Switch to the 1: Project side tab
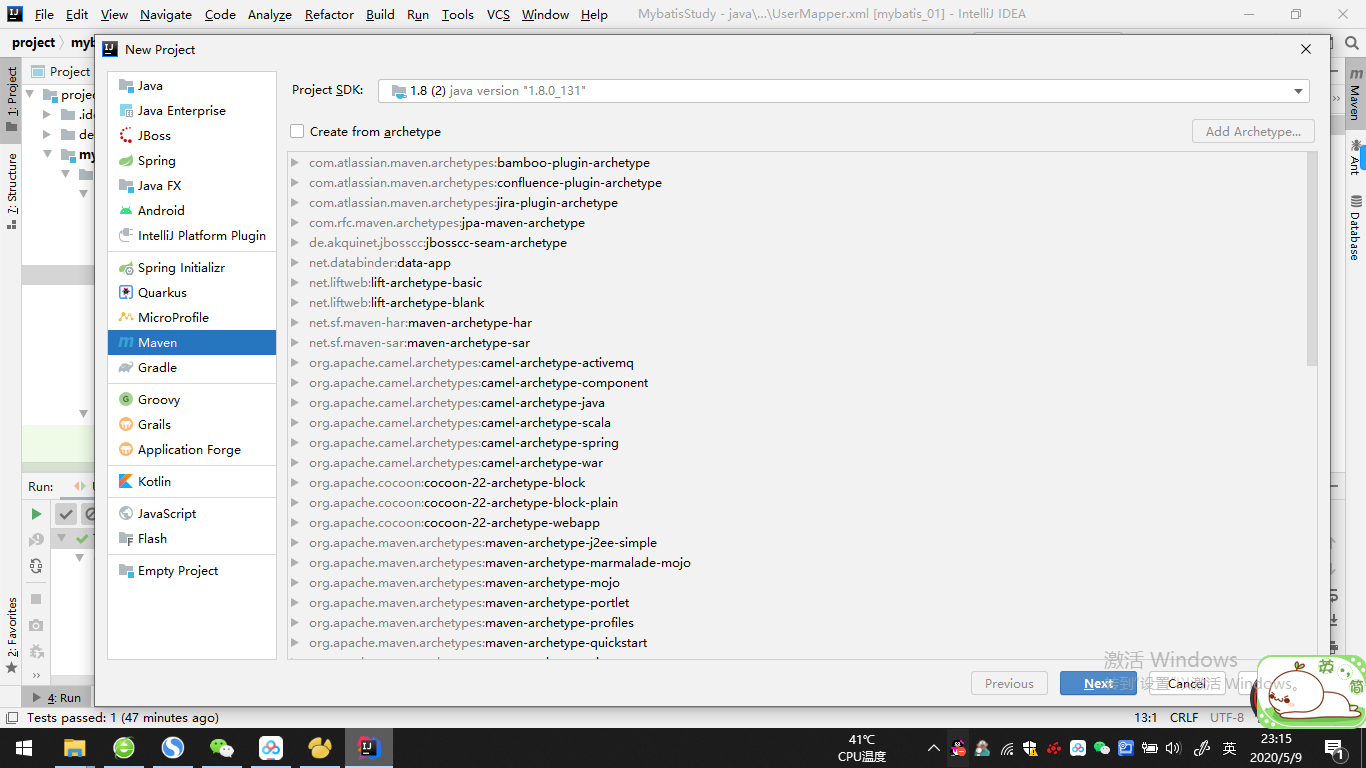The width and height of the screenshot is (1366, 768). 12,99
